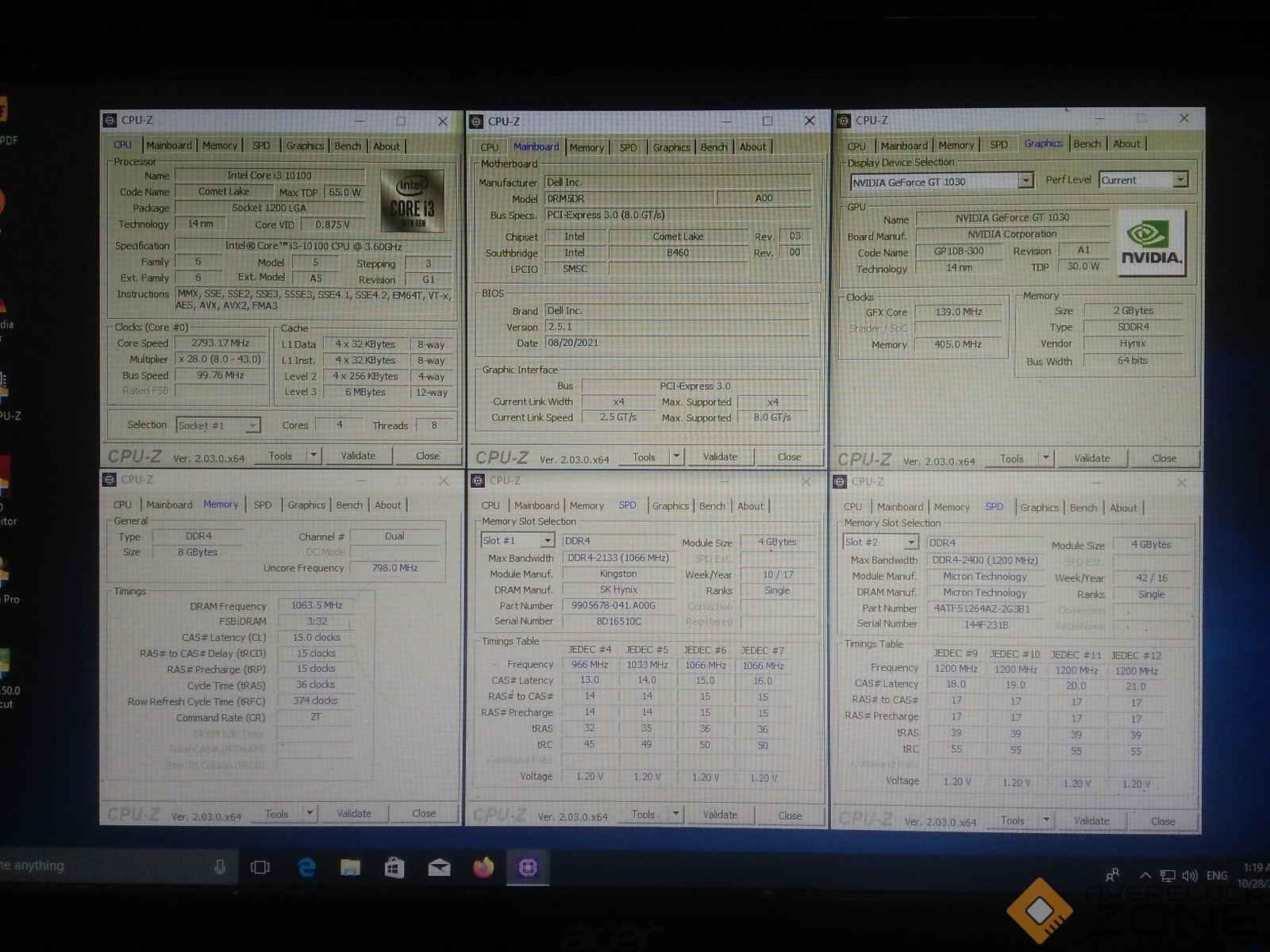Click GFX Core 139.0 MHz value
The height and width of the screenshot is (952, 1270).
pyautogui.click(x=958, y=312)
